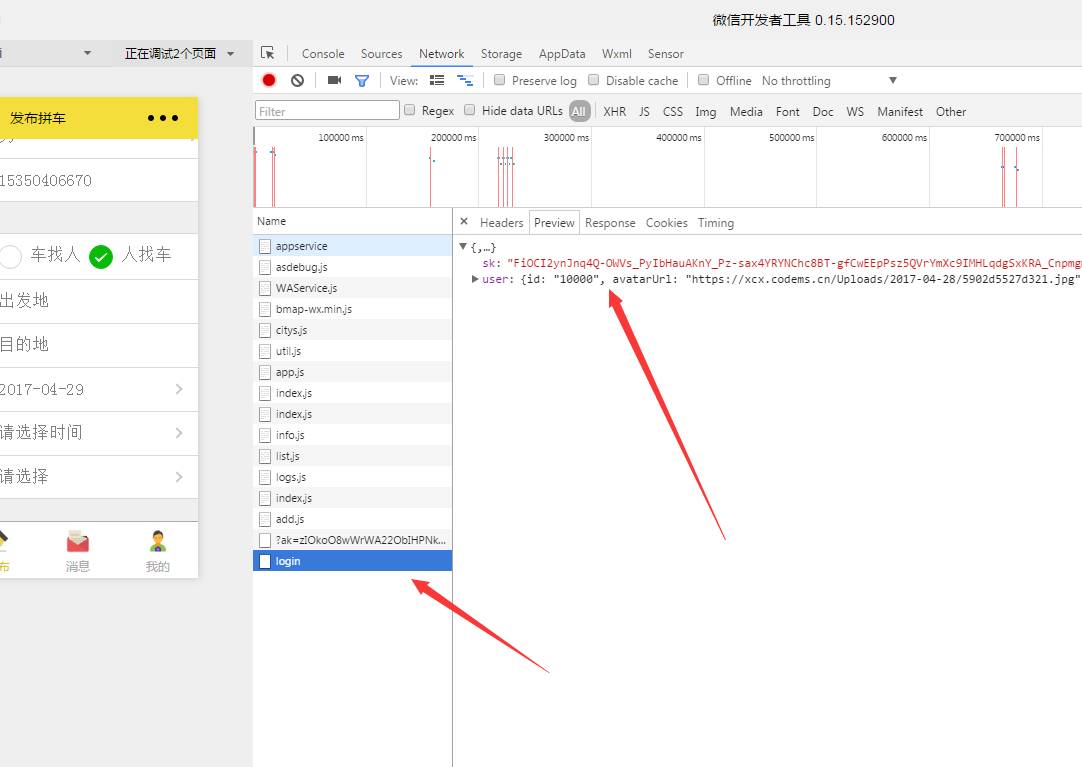Filter requests by XHR type

tap(614, 111)
